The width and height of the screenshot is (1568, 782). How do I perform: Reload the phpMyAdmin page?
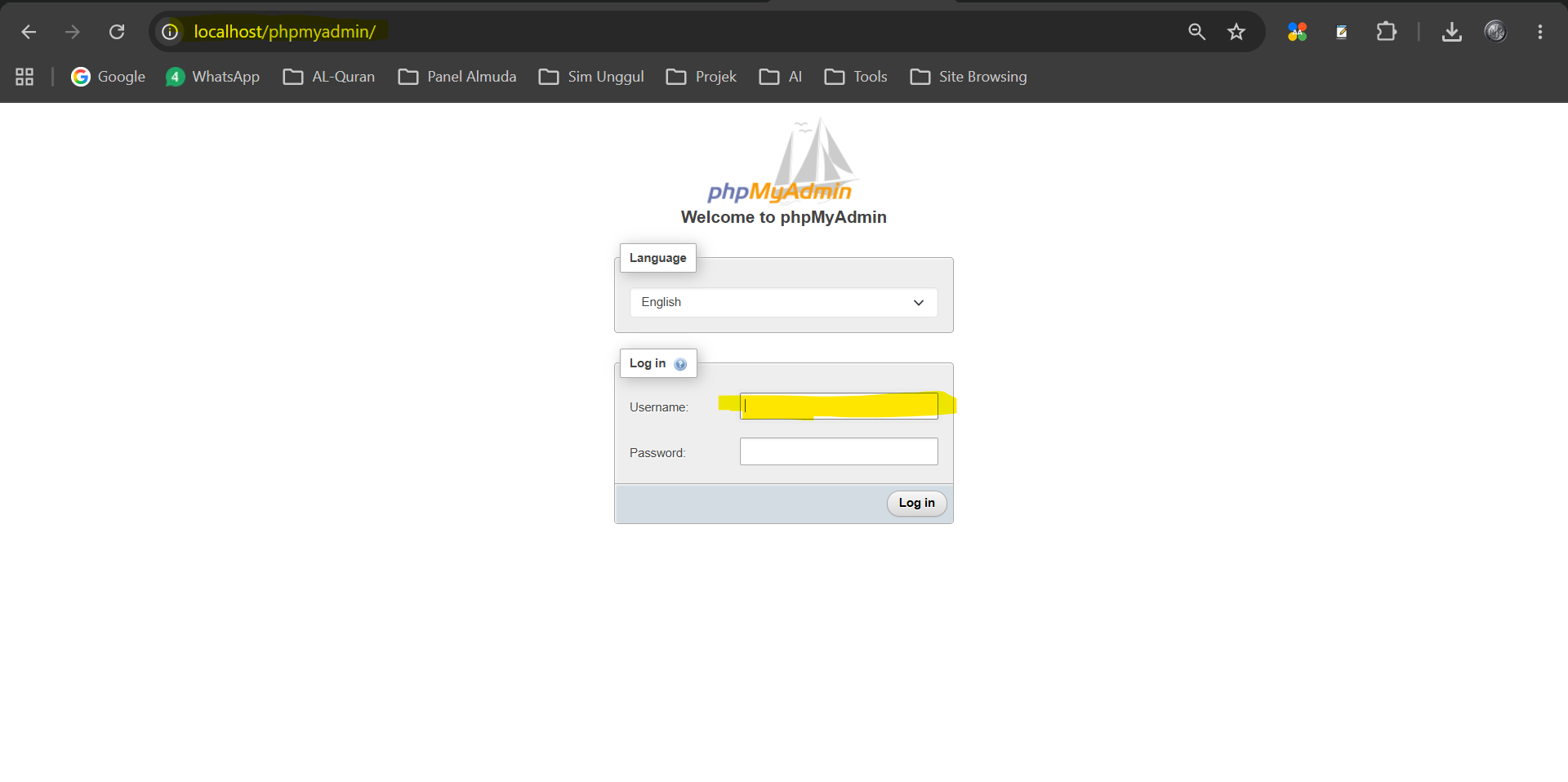click(x=117, y=32)
